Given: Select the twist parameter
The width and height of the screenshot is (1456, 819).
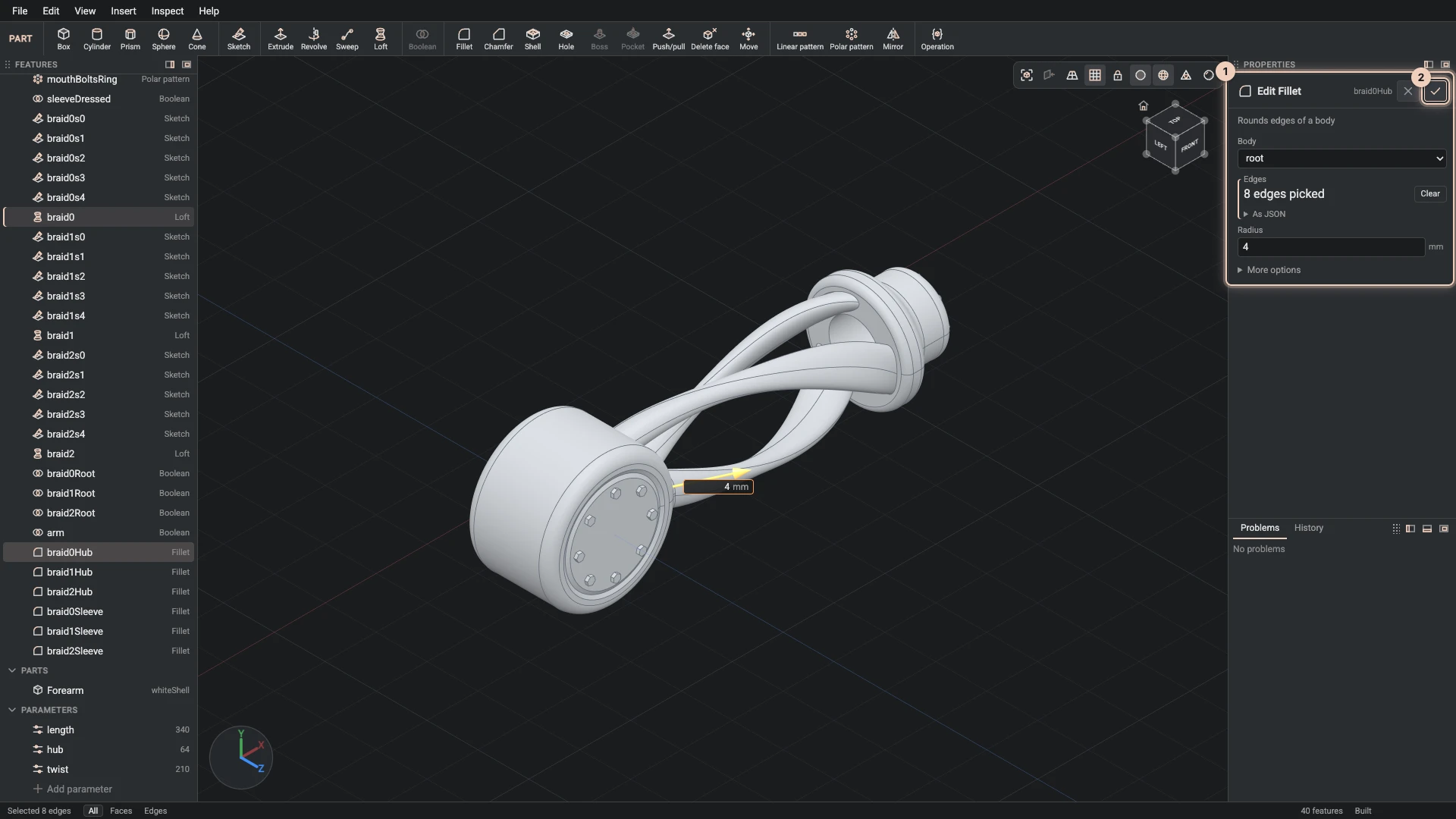Looking at the screenshot, I should (99, 769).
